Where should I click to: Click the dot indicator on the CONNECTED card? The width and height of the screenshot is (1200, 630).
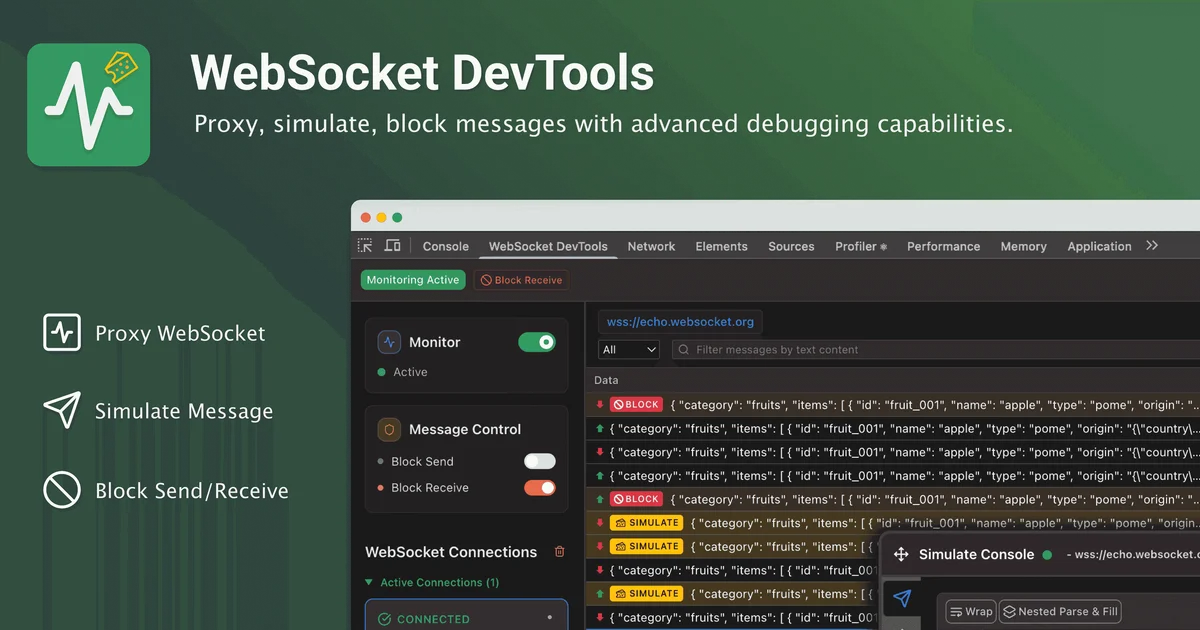click(x=550, y=617)
